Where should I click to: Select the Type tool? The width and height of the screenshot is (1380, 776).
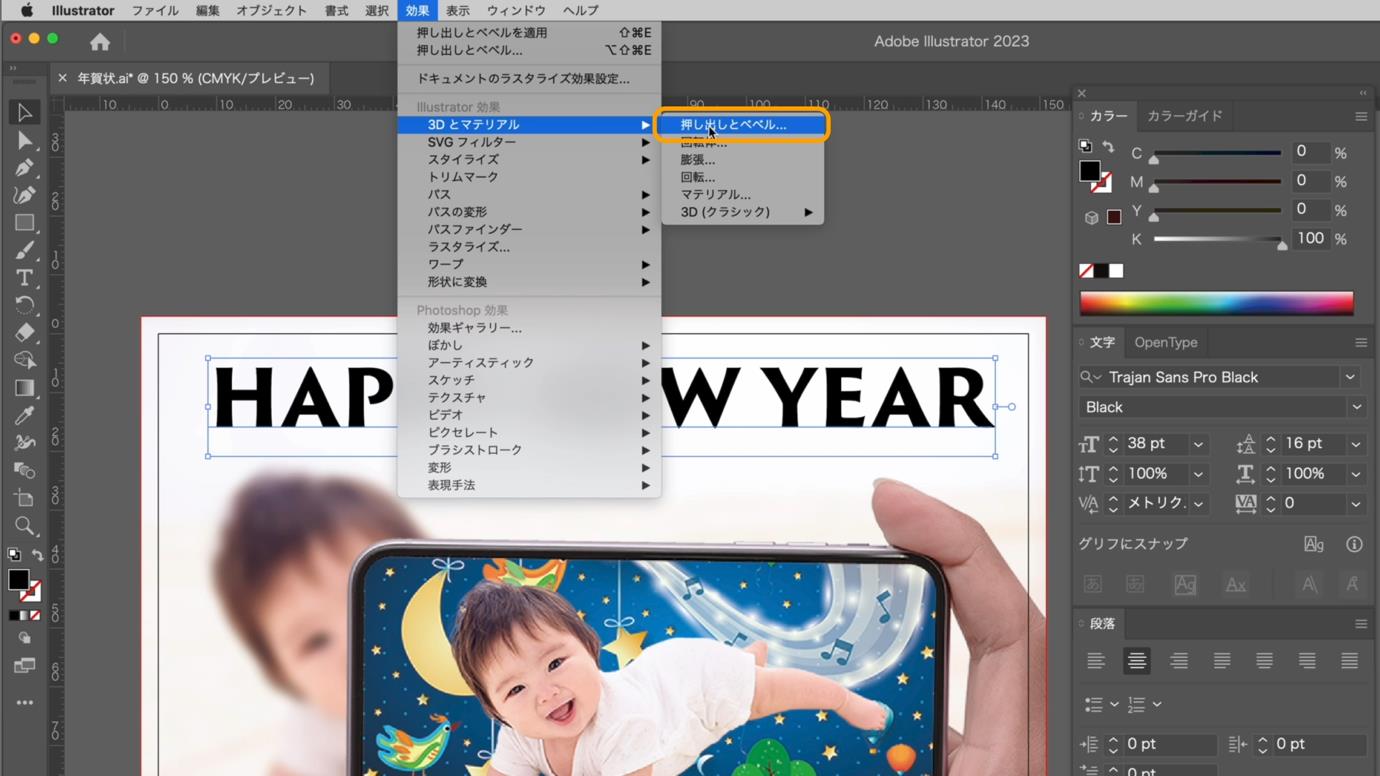point(24,278)
